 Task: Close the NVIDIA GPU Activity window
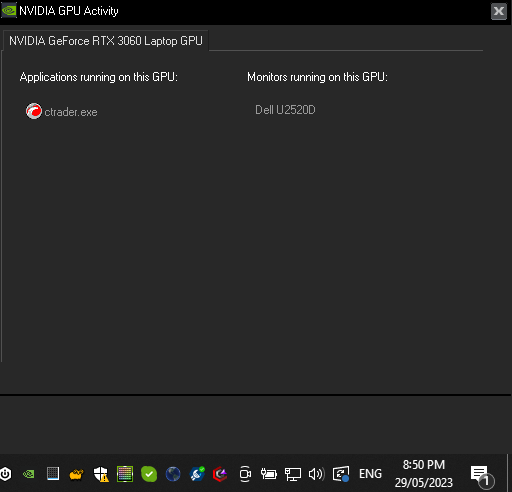499,11
